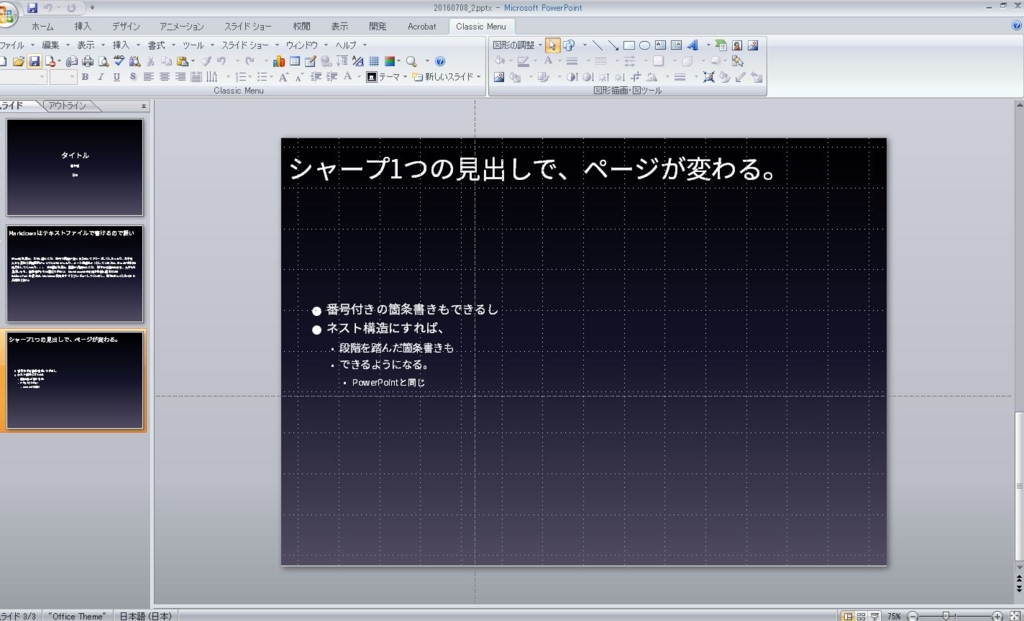Align text left
1024x621 pixels.
(x=149, y=77)
